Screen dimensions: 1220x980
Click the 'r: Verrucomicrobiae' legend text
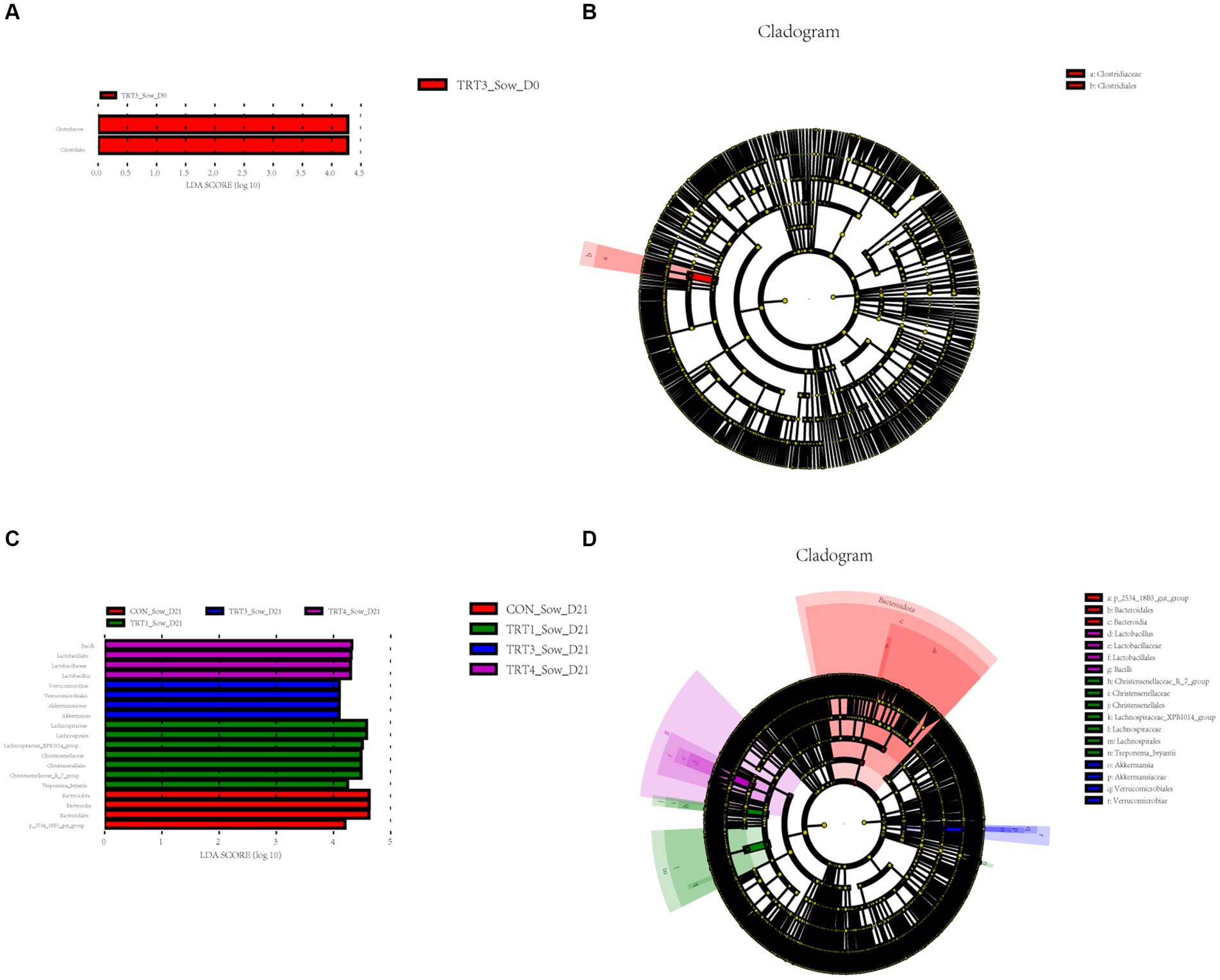click(1137, 801)
